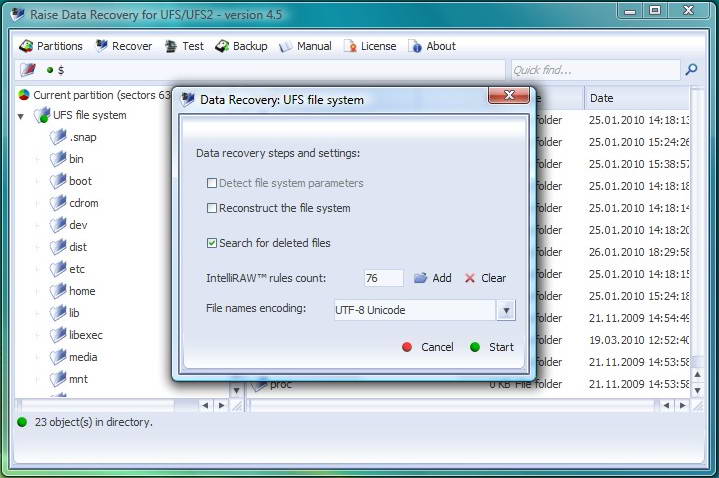Select the etc folder icon in tree
719x478 pixels.
58,269
